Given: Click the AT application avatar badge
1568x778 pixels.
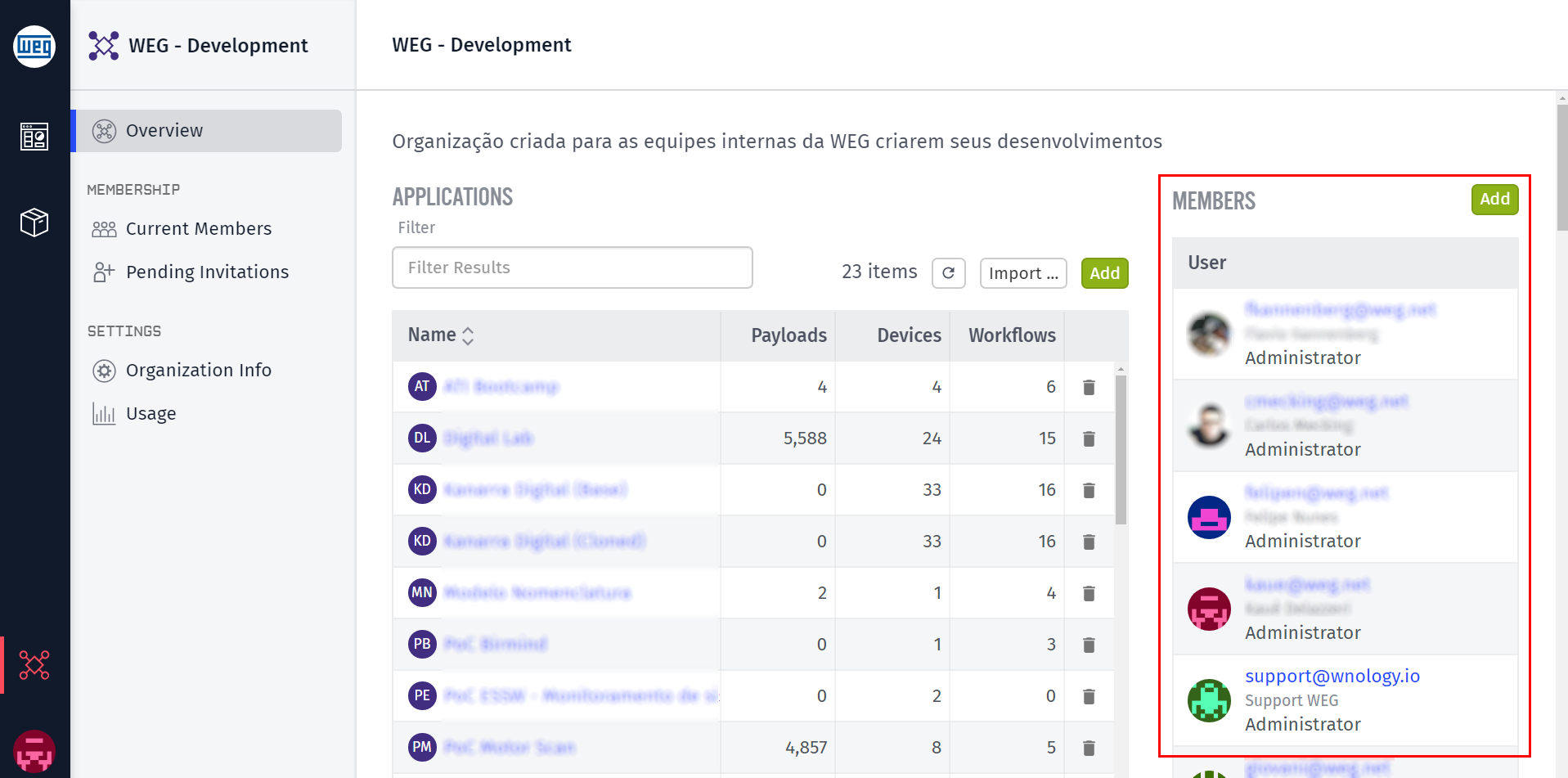Looking at the screenshot, I should coord(422,386).
